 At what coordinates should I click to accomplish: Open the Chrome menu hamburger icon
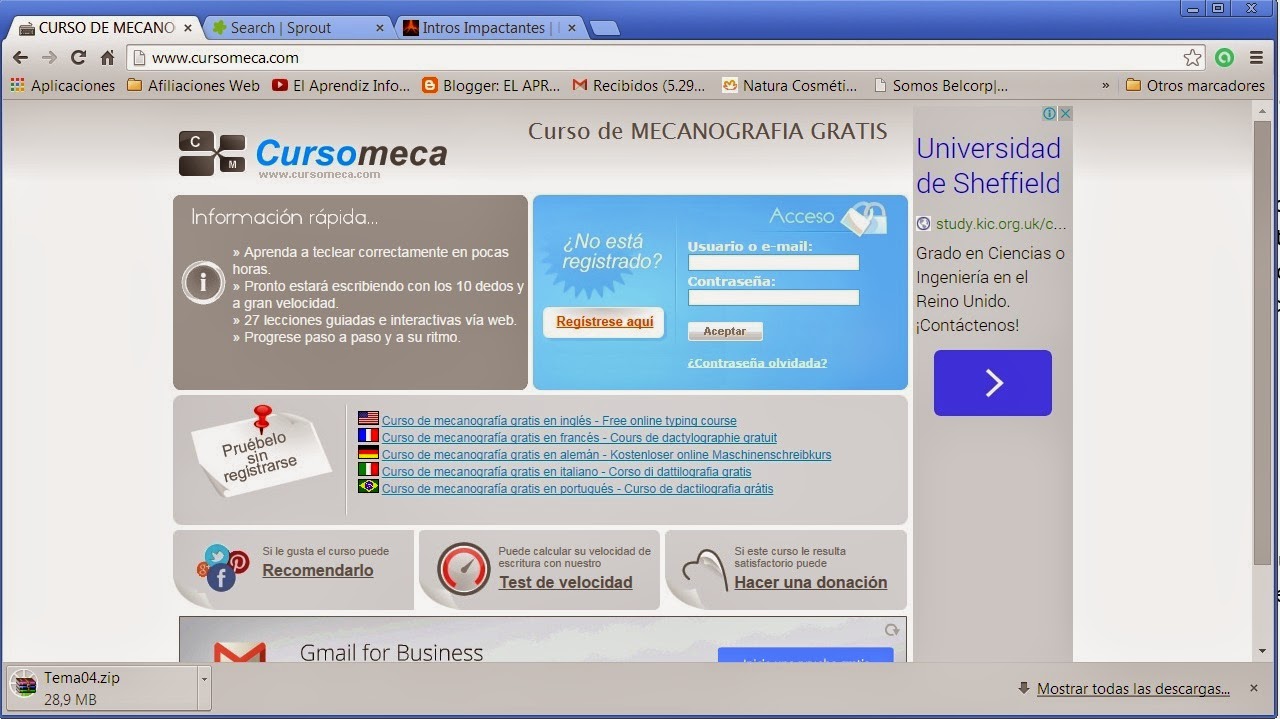point(1257,58)
